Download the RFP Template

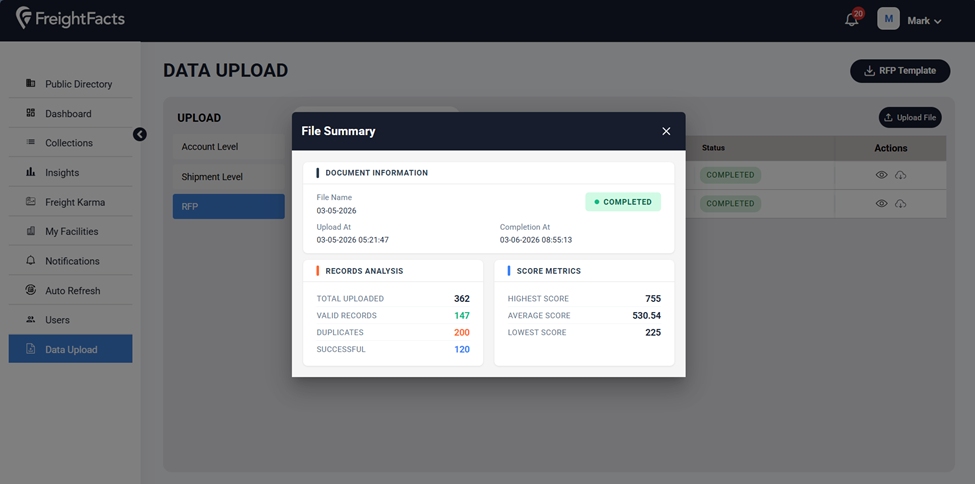click(900, 71)
